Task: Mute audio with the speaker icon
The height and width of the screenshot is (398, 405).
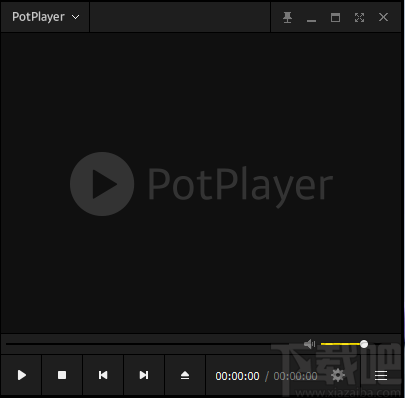Action: coord(309,344)
